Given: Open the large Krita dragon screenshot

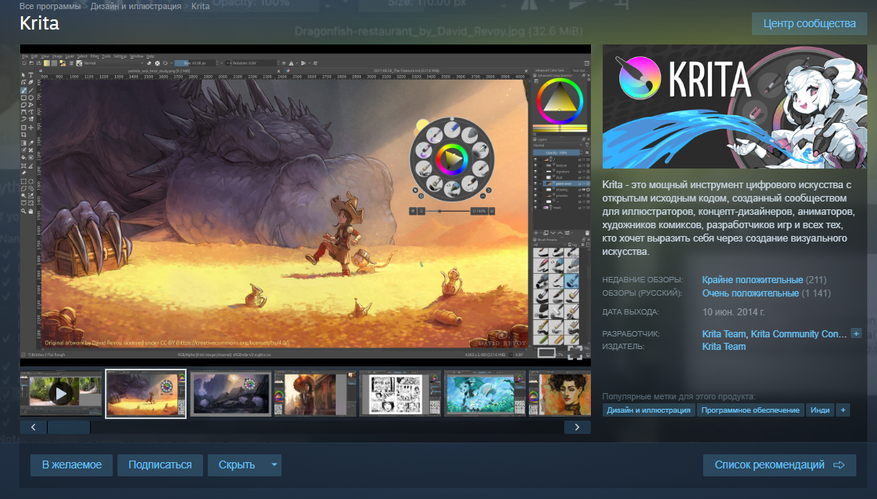Looking at the screenshot, I should click(305, 205).
